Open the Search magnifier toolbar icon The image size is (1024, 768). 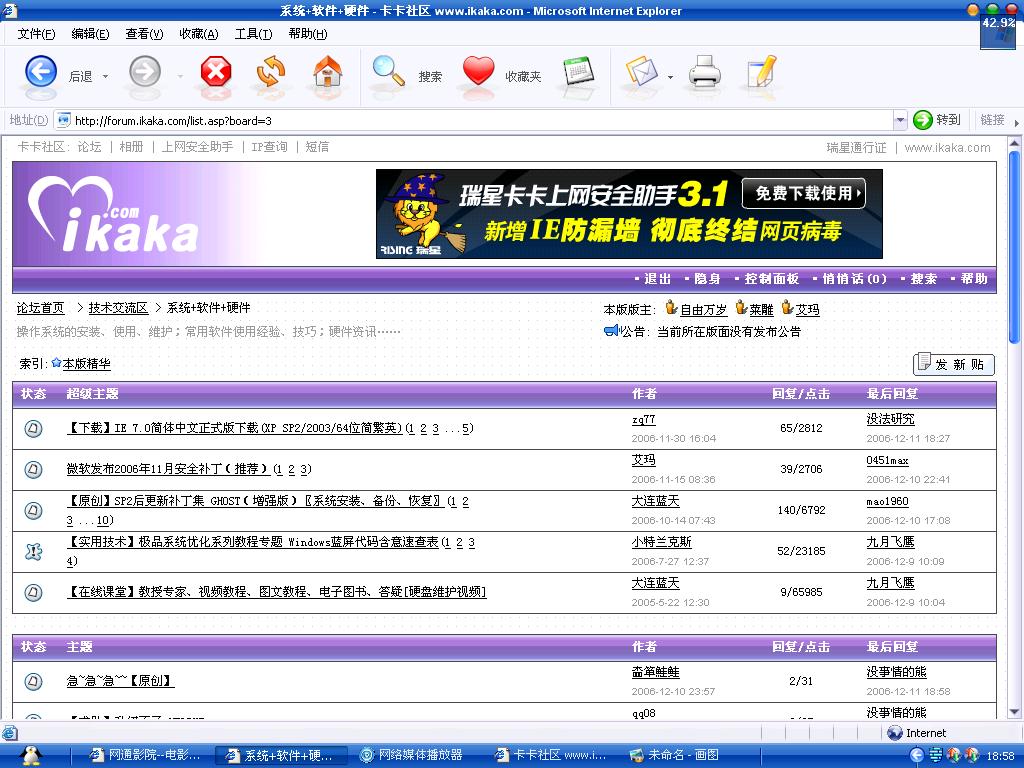(x=388, y=72)
